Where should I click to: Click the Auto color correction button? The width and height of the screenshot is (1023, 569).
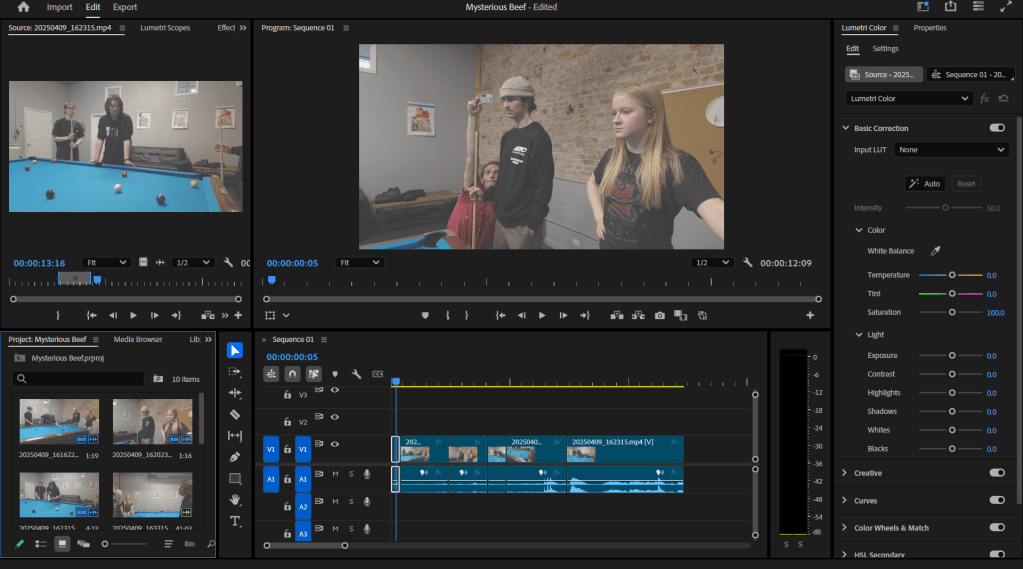[924, 184]
